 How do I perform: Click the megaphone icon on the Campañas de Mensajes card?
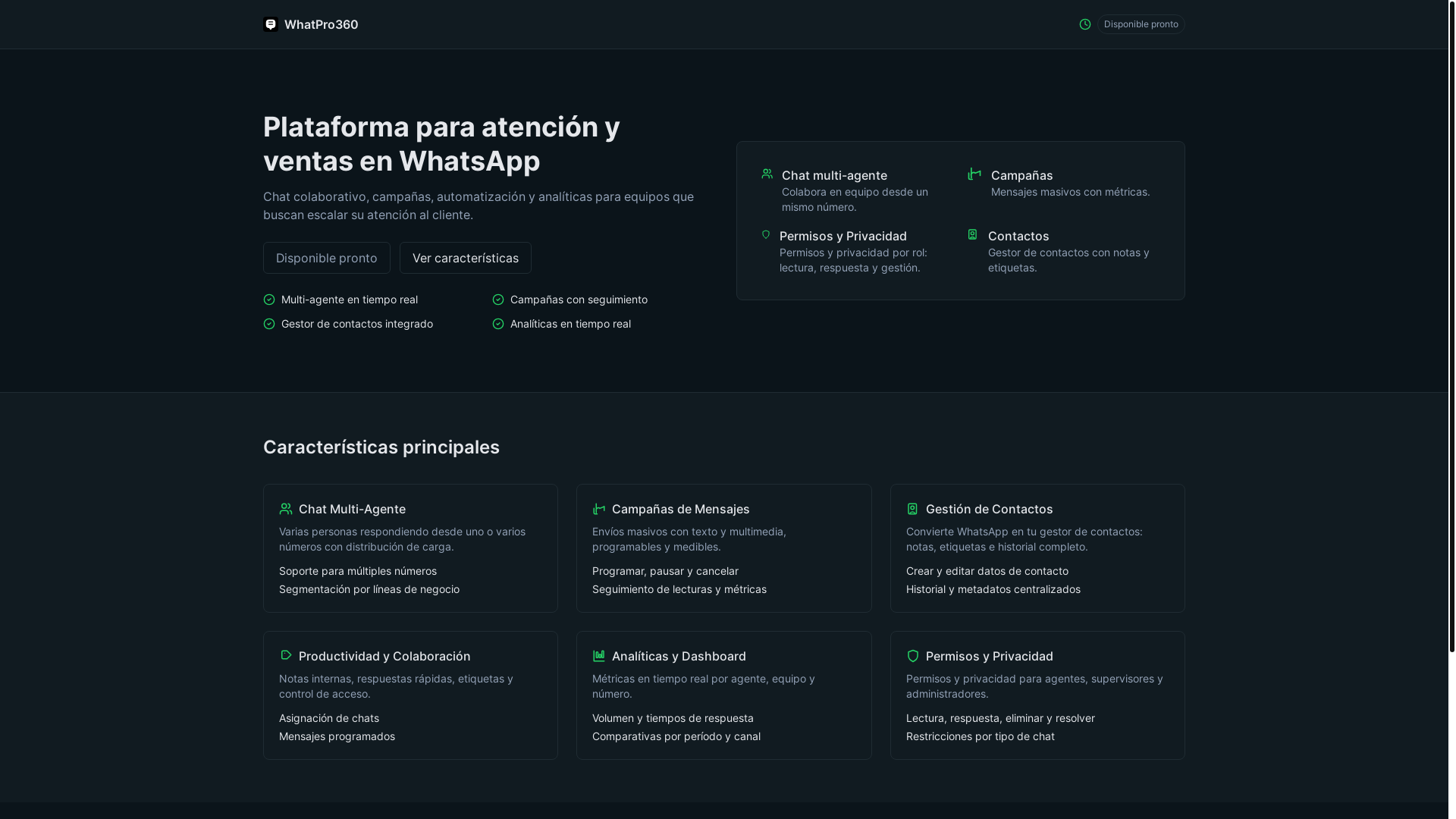pos(599,509)
